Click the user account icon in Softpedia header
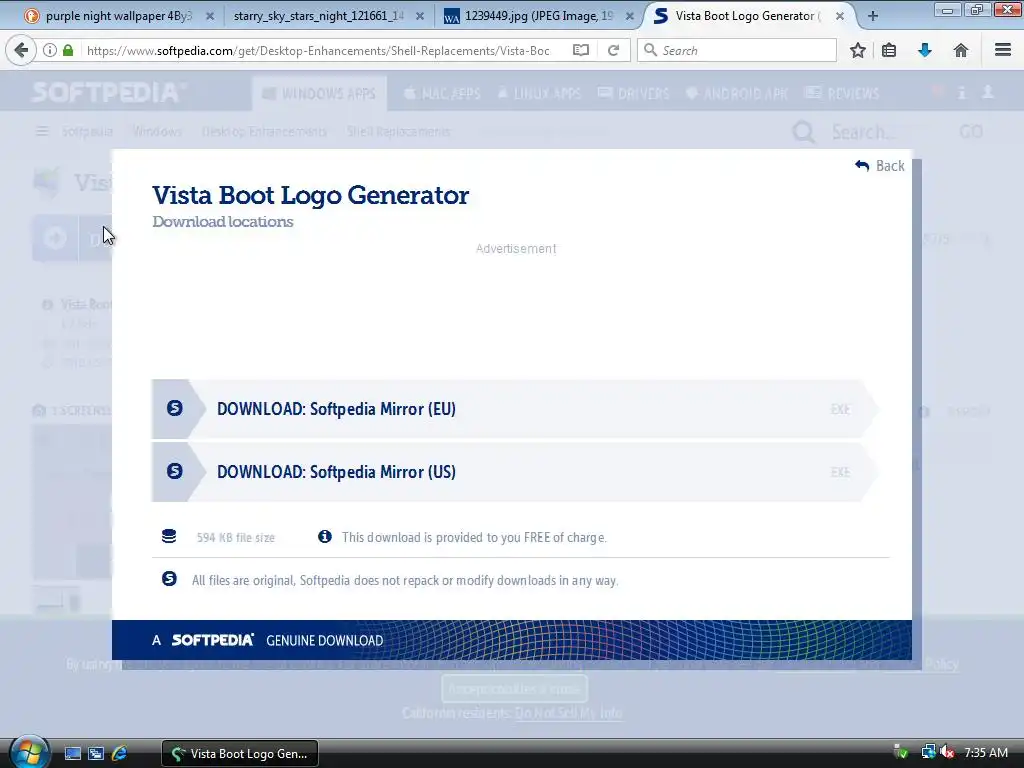The width and height of the screenshot is (1024, 768). (x=988, y=93)
